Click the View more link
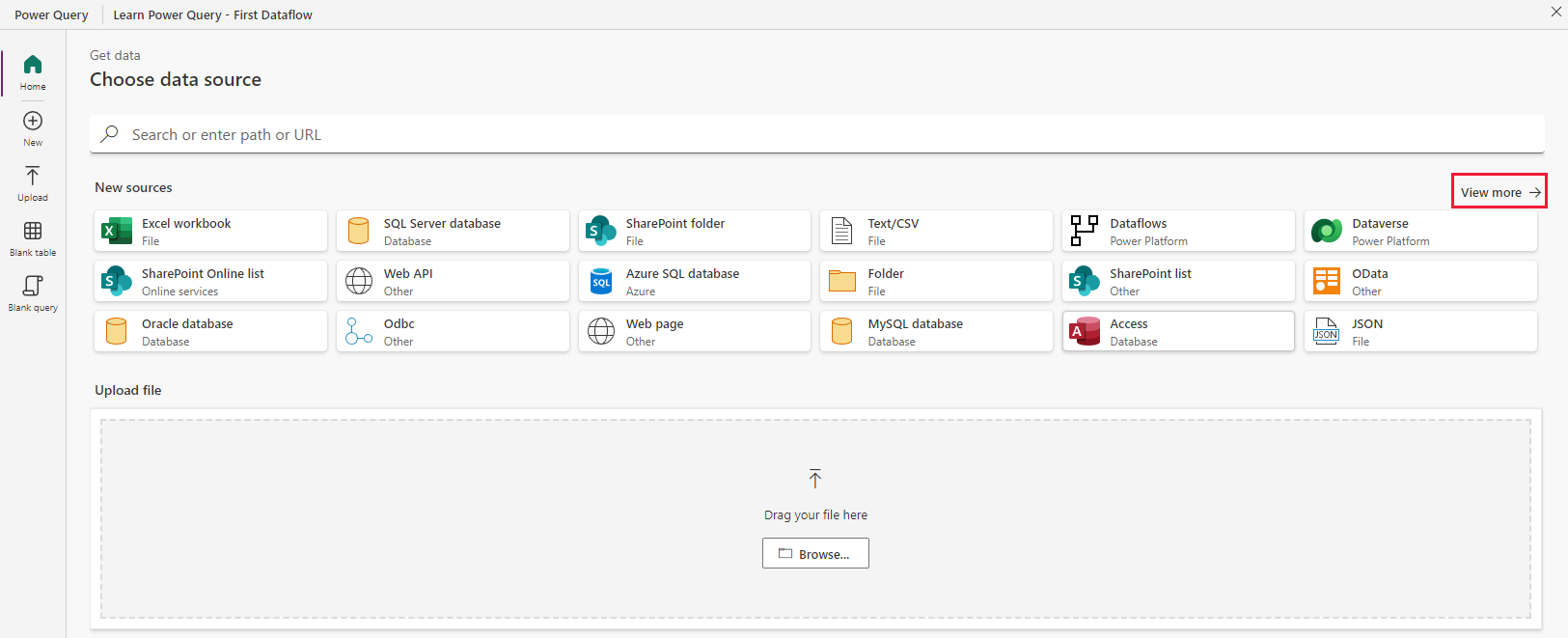Image resolution: width=1568 pixels, height=638 pixels. [1499, 192]
